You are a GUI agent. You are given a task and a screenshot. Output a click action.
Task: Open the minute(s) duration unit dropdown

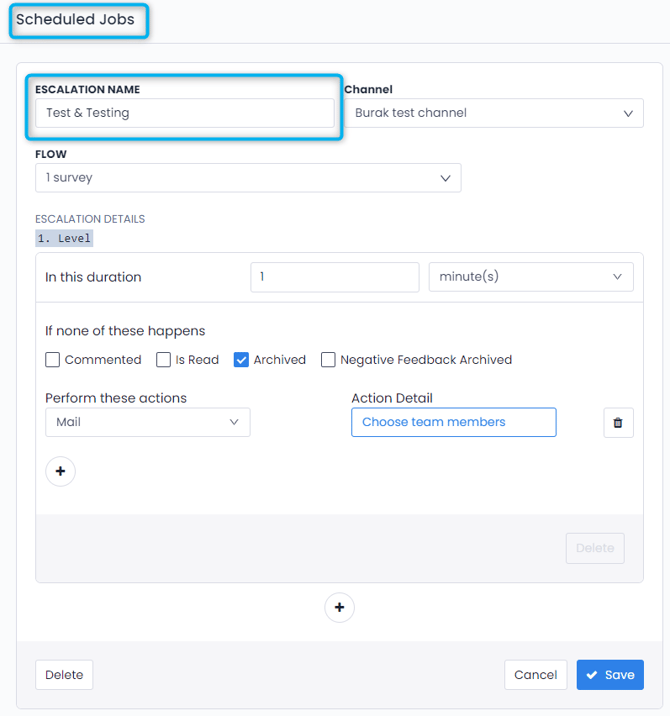530,277
